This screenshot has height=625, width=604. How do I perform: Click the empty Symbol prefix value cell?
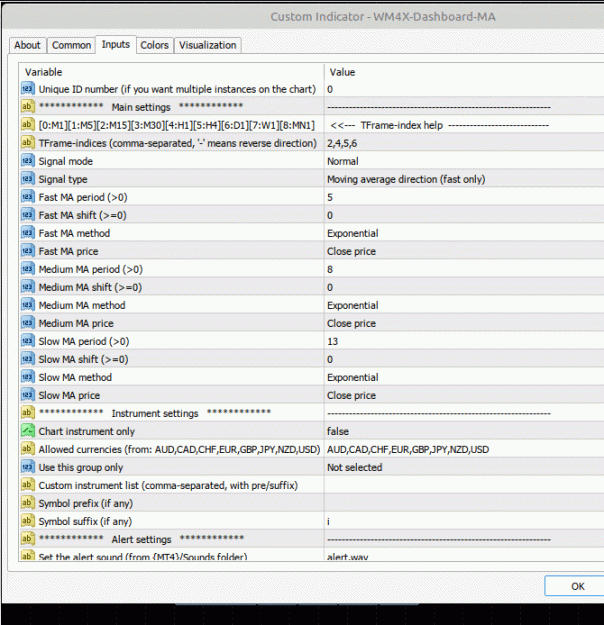pos(464,503)
